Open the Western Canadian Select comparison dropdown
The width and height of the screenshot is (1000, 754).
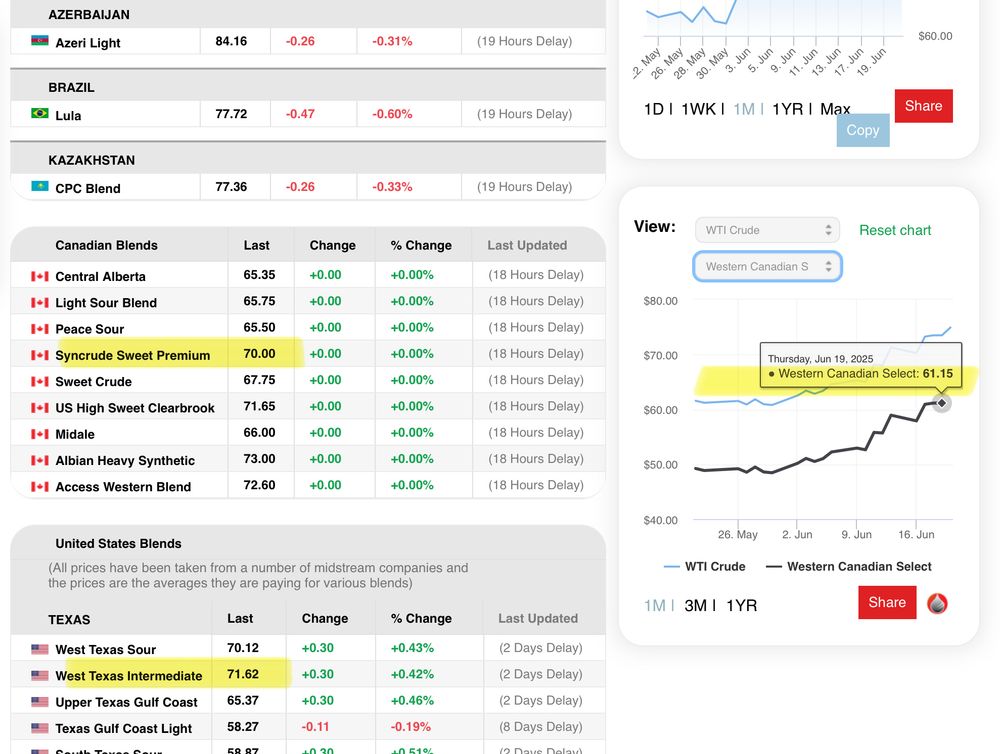pos(767,267)
